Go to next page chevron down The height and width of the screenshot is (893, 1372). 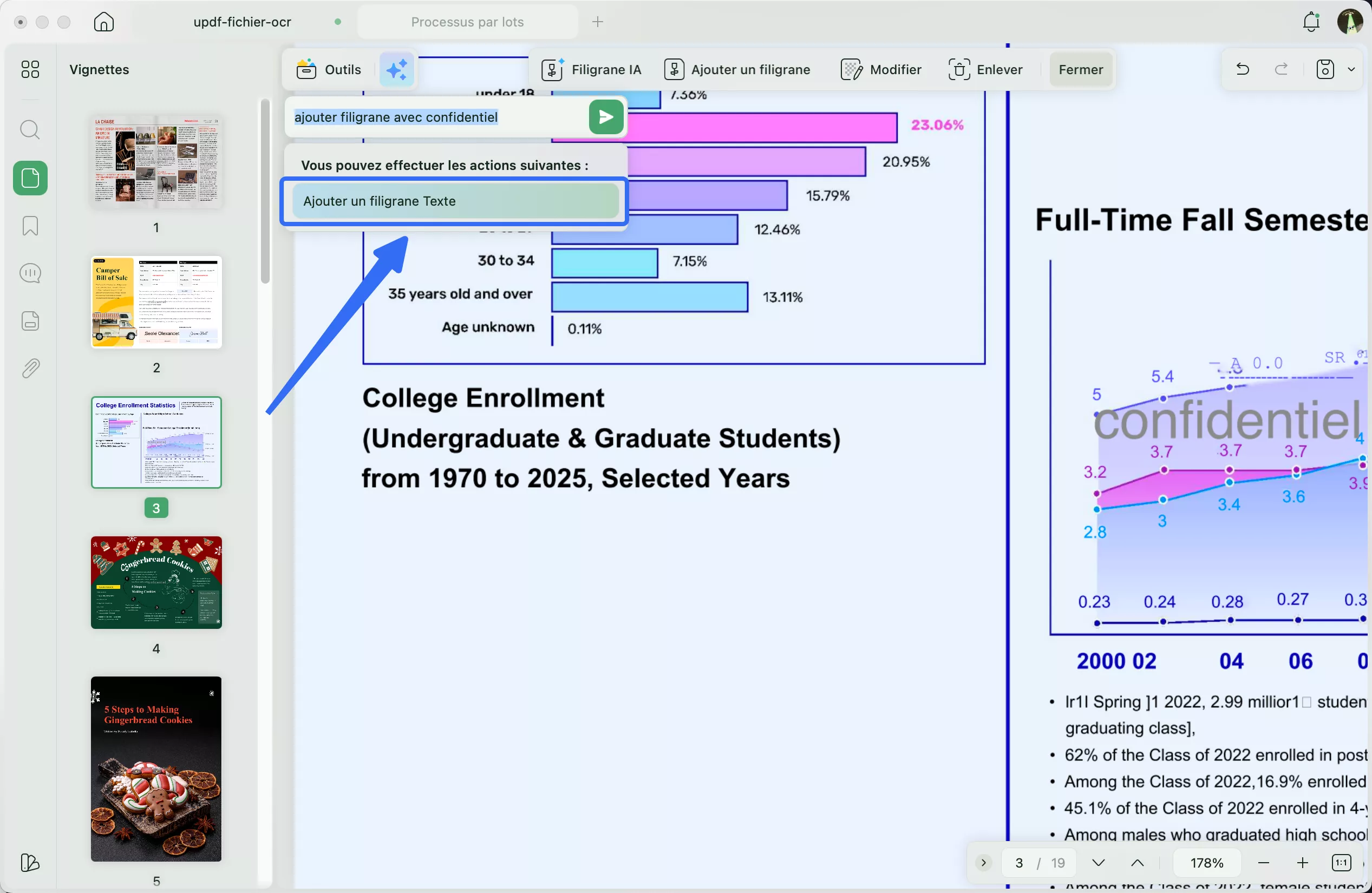(1098, 863)
